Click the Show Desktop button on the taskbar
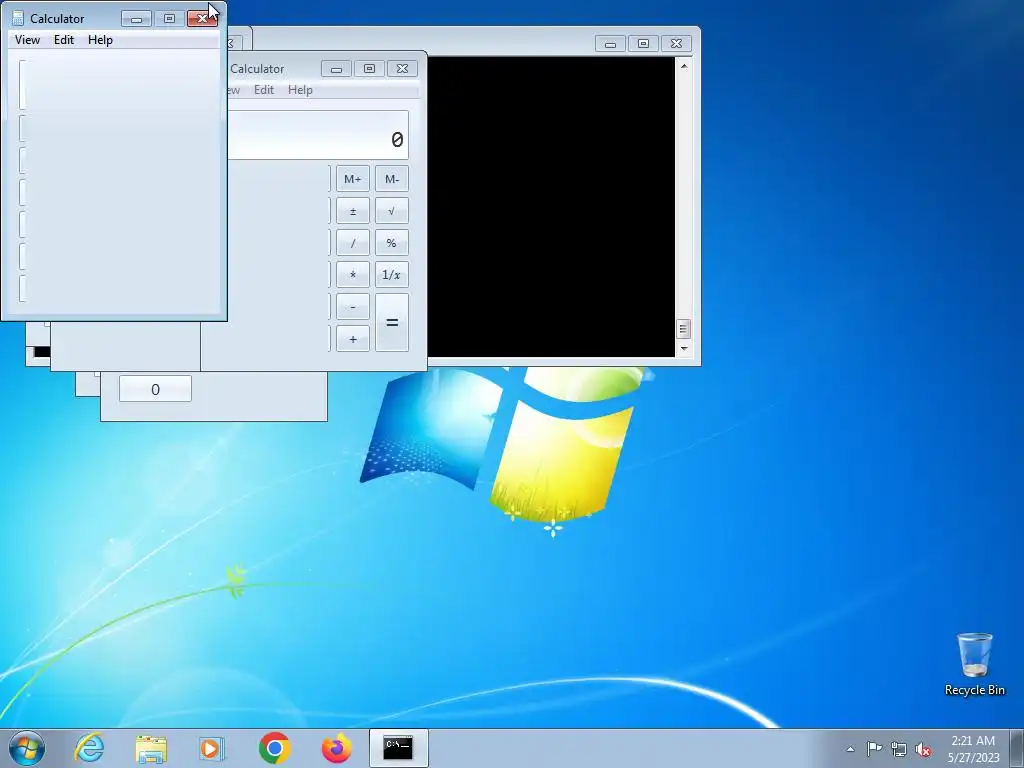This screenshot has height=768, width=1024. [1017, 748]
